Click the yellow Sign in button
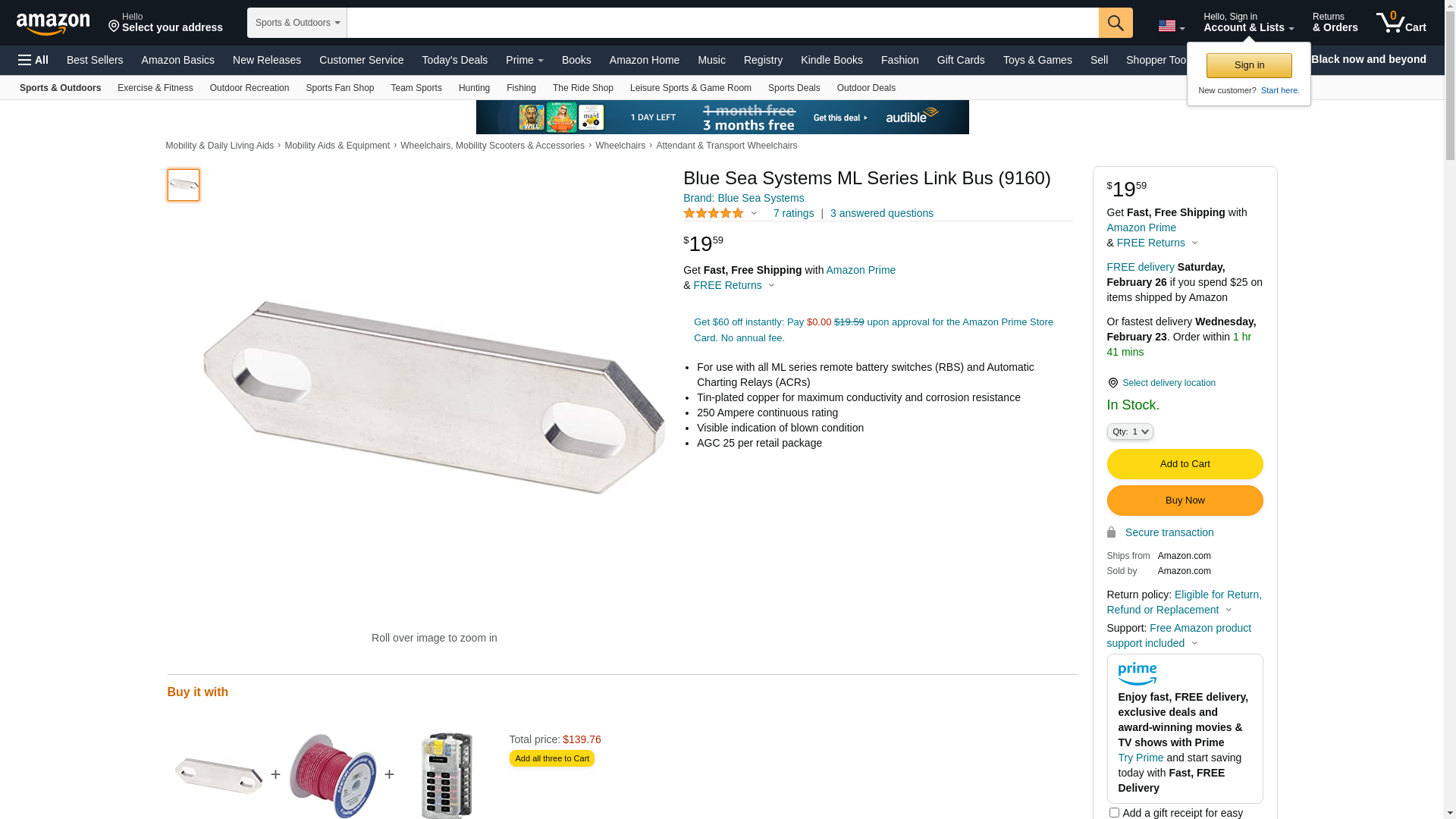1456x819 pixels. tap(1249, 65)
